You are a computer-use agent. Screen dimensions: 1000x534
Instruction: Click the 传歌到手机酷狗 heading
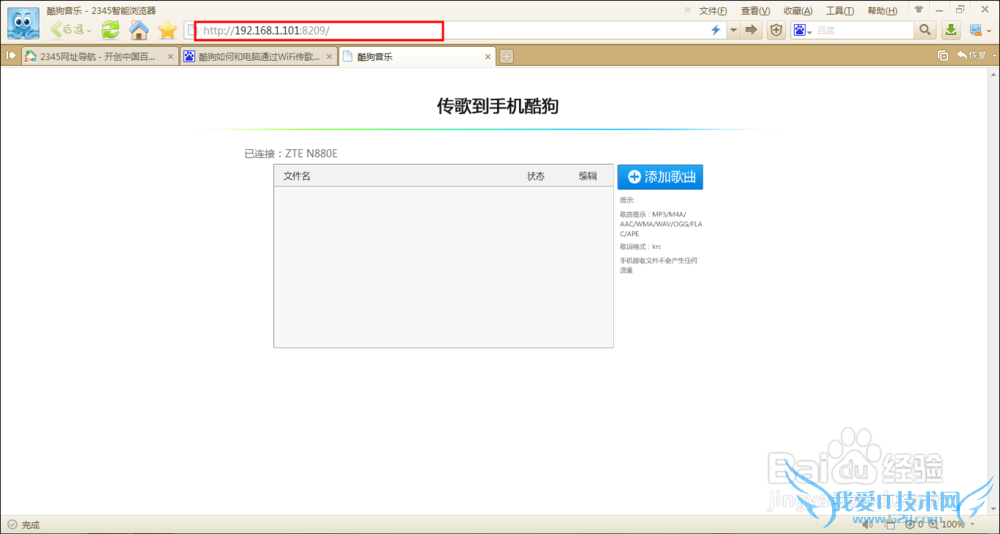[497, 106]
